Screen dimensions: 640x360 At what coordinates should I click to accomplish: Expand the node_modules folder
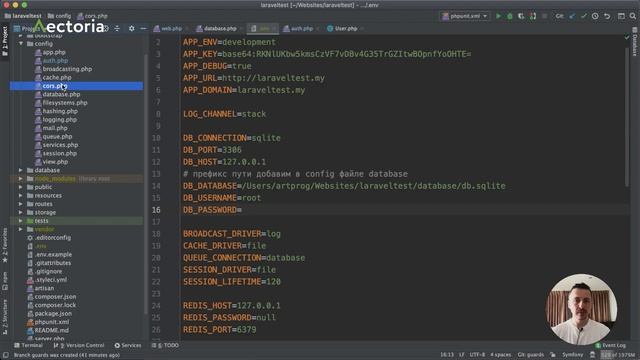[21, 179]
